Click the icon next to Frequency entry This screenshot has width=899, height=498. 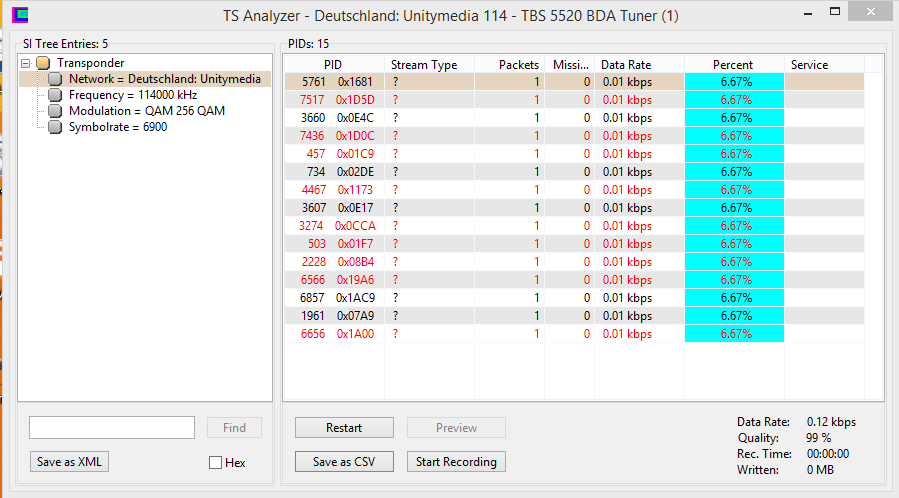click(x=56, y=95)
